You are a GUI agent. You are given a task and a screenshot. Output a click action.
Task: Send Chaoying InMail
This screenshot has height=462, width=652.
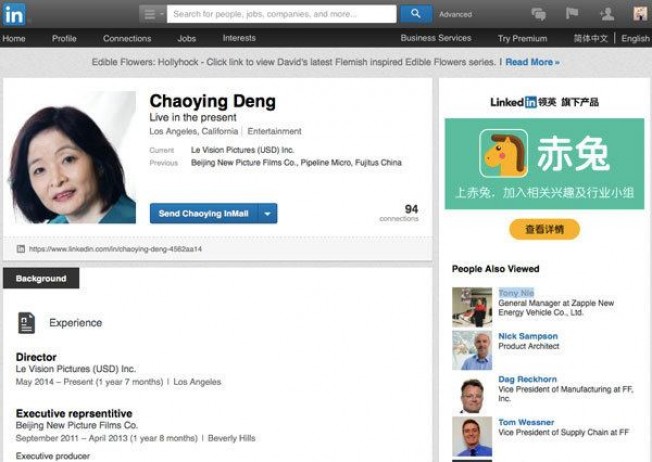pos(204,213)
